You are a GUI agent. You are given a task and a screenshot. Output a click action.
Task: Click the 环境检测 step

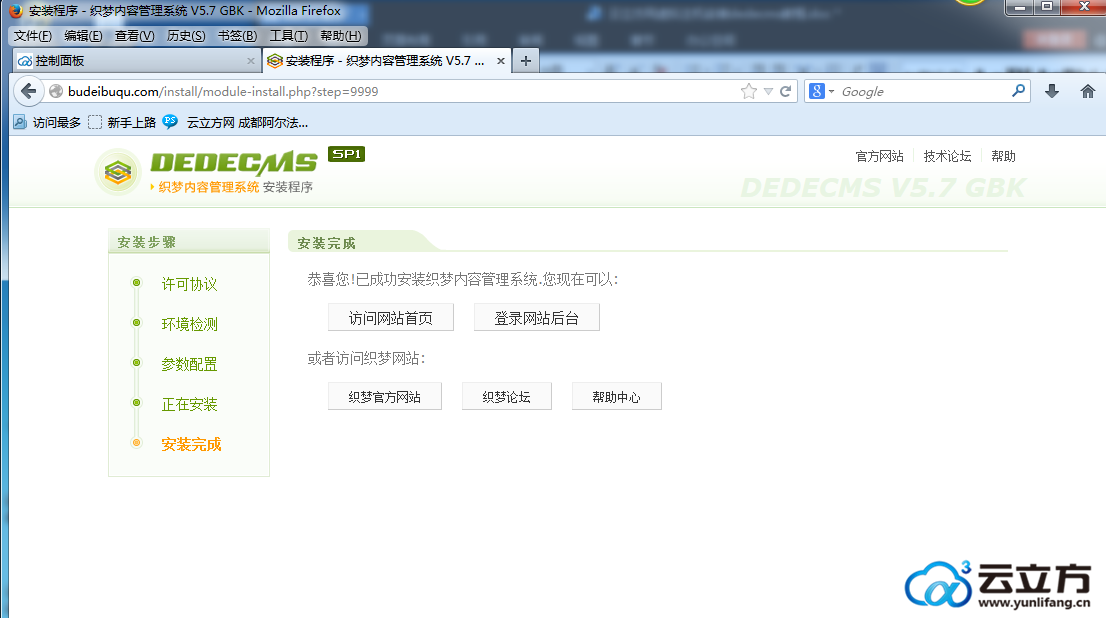[189, 324]
